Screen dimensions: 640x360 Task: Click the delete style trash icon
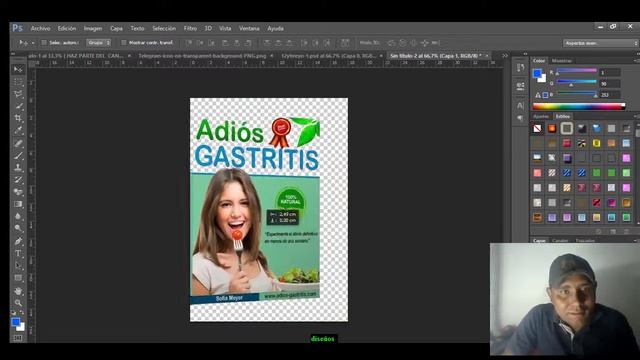pyautogui.click(x=626, y=231)
